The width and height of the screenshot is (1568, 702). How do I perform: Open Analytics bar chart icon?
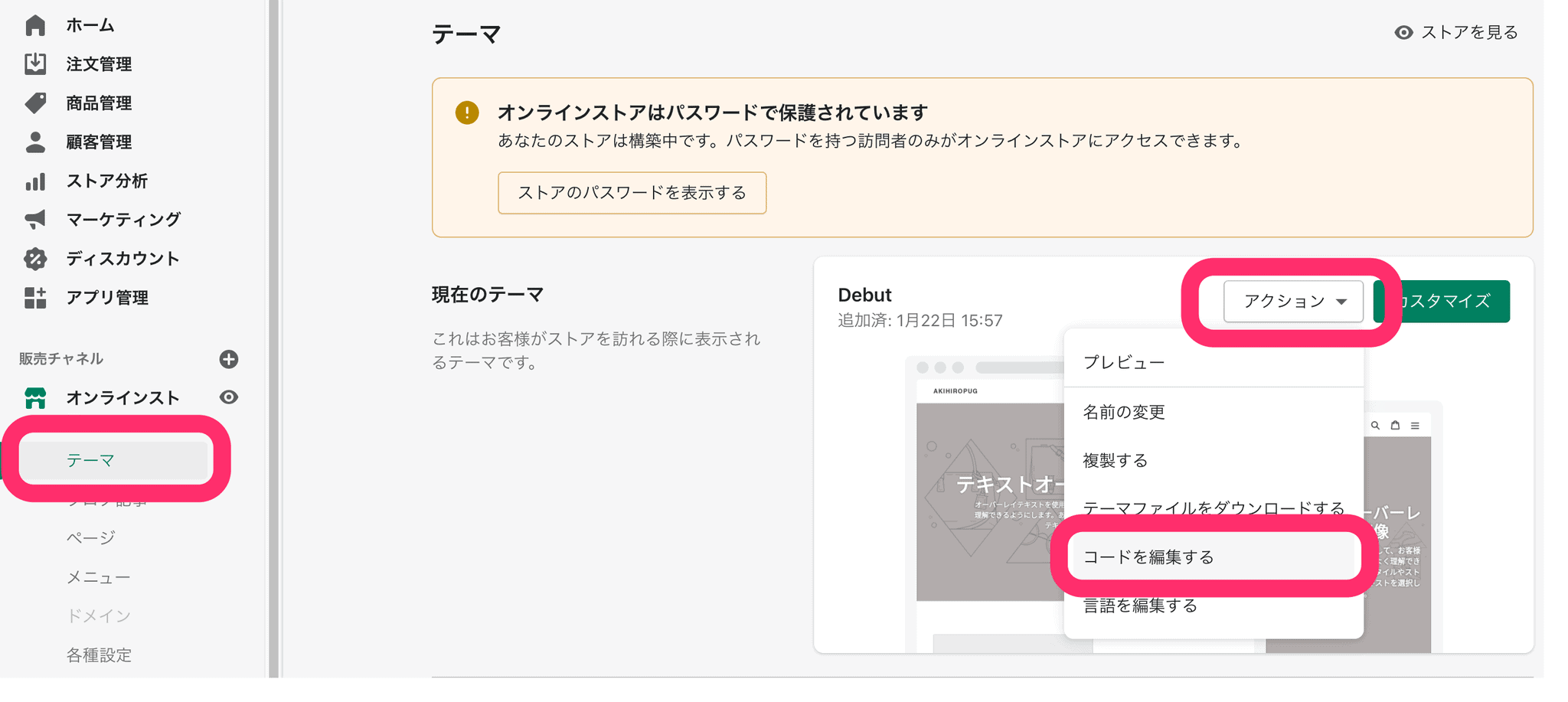35,181
